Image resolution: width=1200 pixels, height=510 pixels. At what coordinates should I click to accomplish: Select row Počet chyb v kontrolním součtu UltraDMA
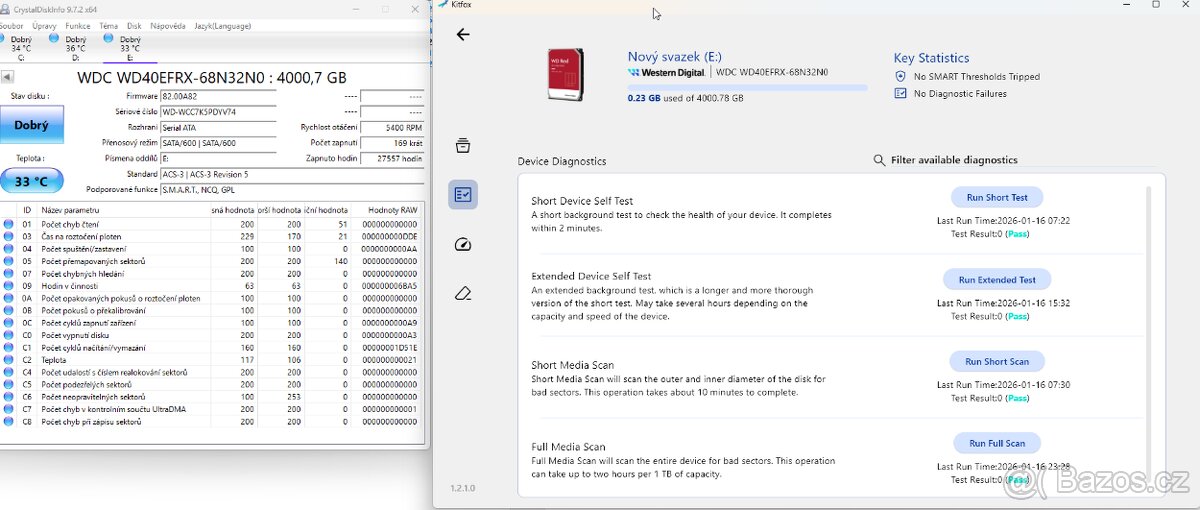(x=211, y=409)
